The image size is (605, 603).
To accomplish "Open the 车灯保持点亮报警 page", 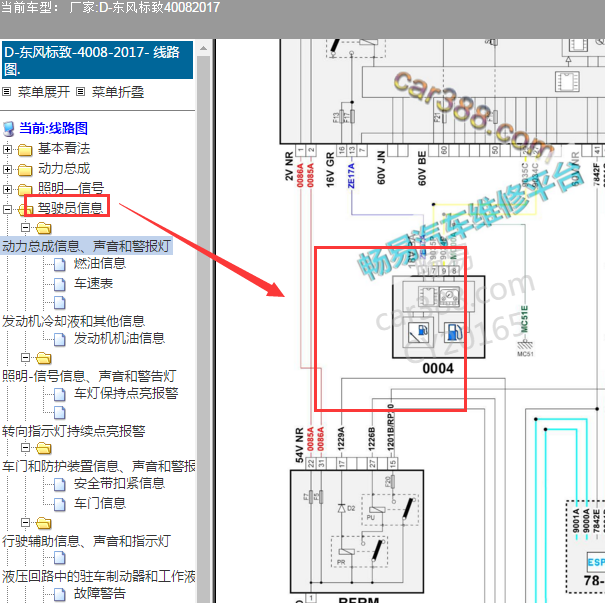I will 126,394.
